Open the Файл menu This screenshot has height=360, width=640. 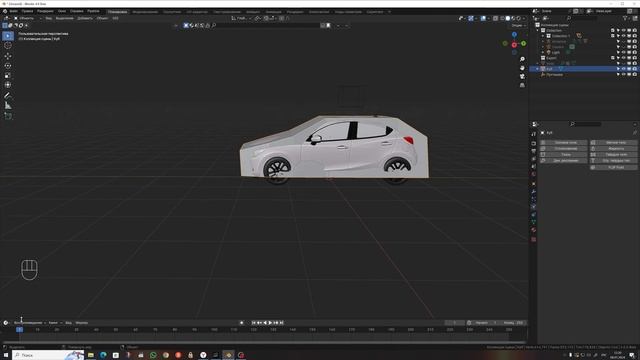pyautogui.click(x=13, y=11)
